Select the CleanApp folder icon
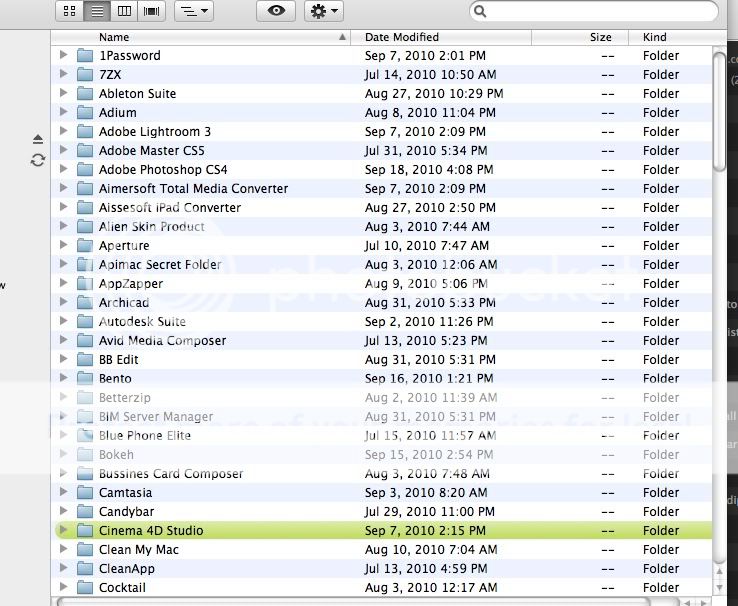The height and width of the screenshot is (606, 738). pyautogui.click(x=85, y=568)
